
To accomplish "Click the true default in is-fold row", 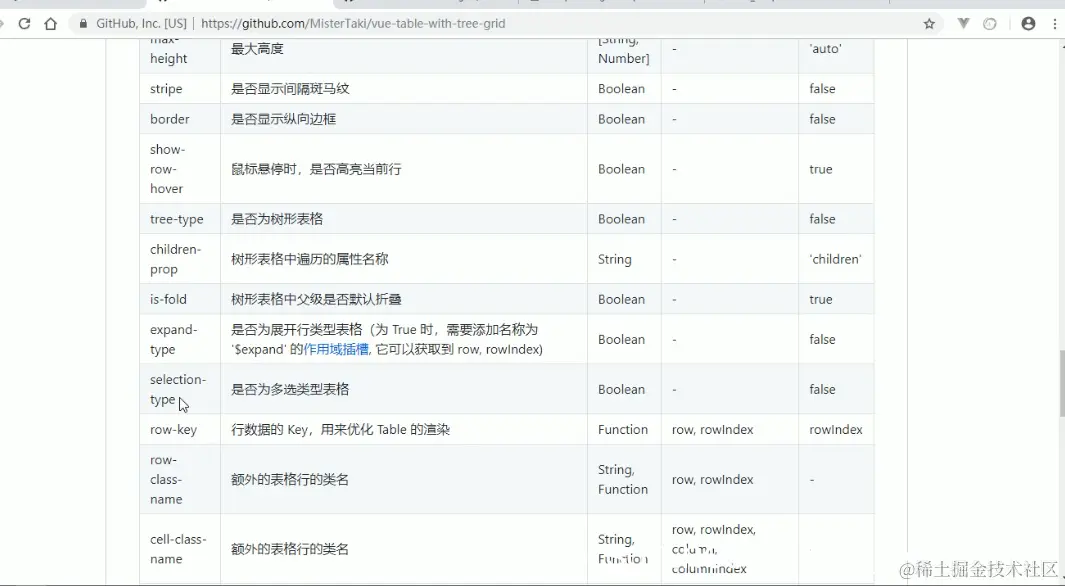I will pos(820,299).
